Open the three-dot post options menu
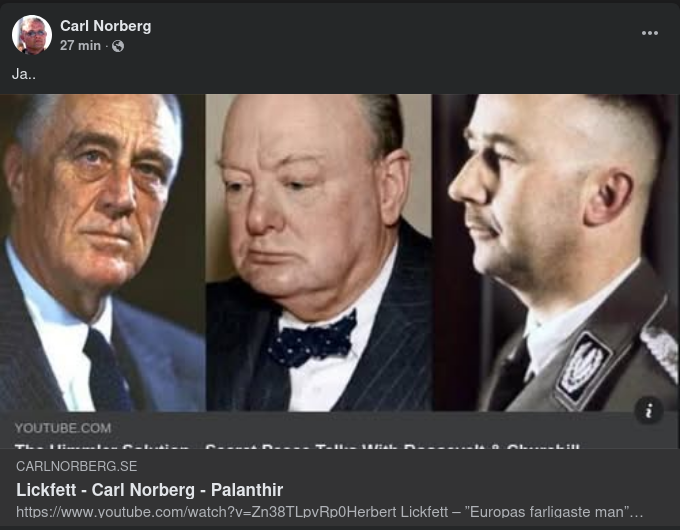Image resolution: width=680 pixels, height=530 pixels. (650, 33)
